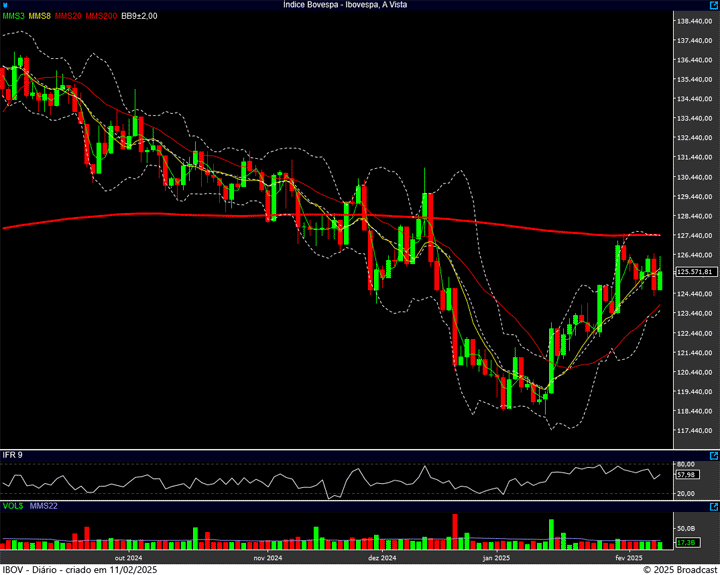The width and height of the screenshot is (720, 575).
Task: Select the BB9±2,00 Bollinger Bands label
Action: (x=139, y=16)
